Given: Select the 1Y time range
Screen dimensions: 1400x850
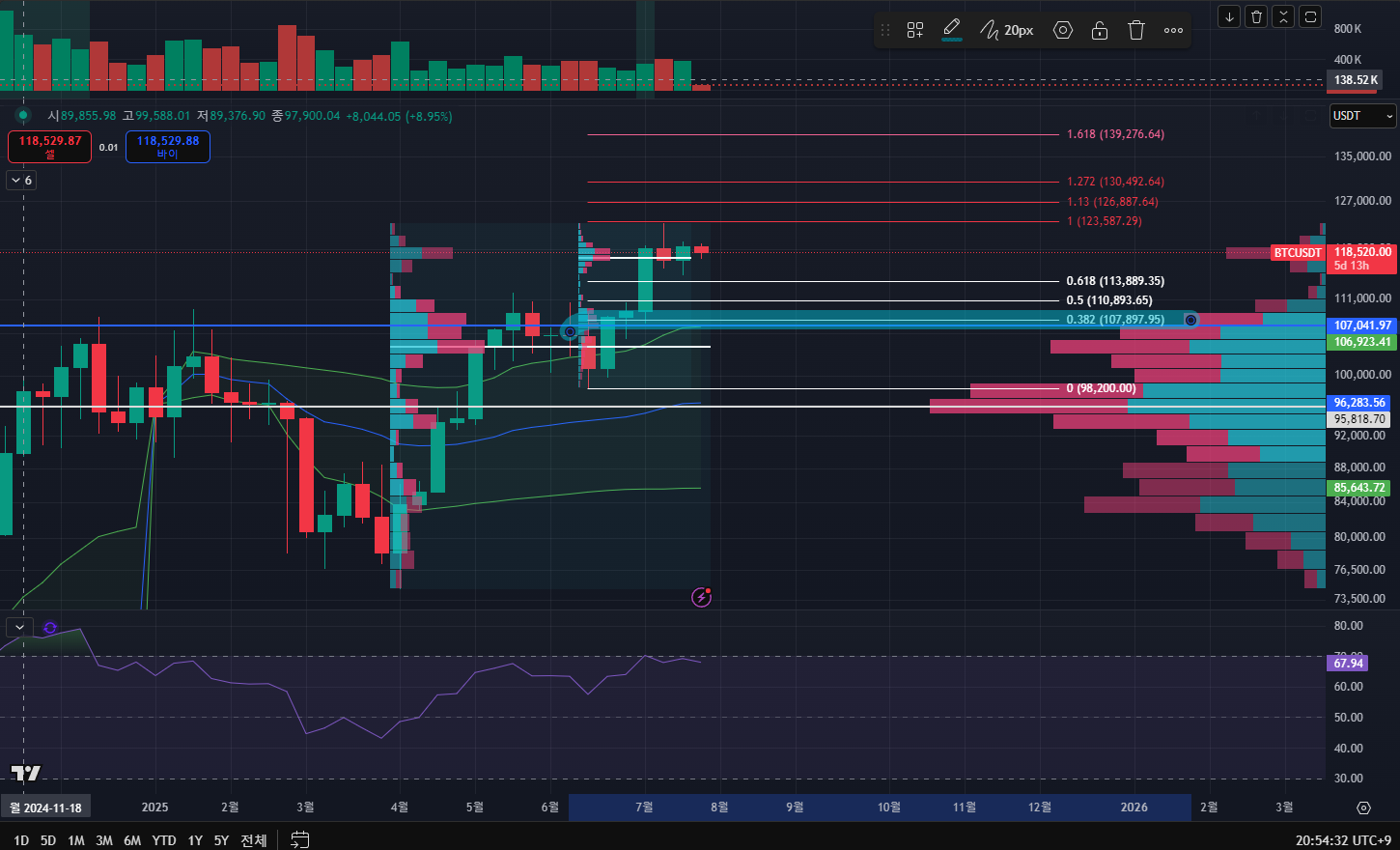Looking at the screenshot, I should pyautogui.click(x=195, y=840).
